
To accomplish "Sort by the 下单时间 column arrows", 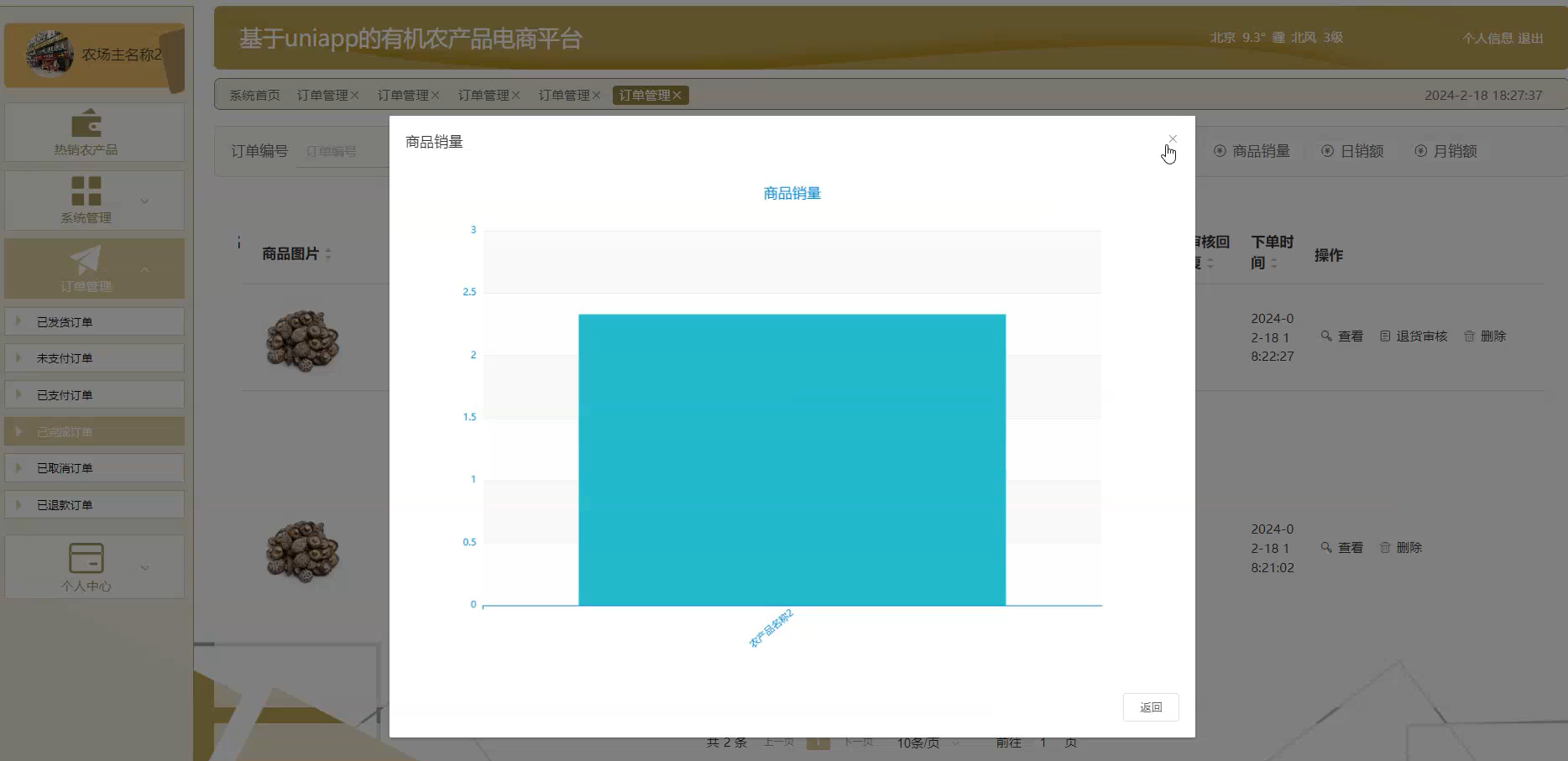I will [1274, 263].
